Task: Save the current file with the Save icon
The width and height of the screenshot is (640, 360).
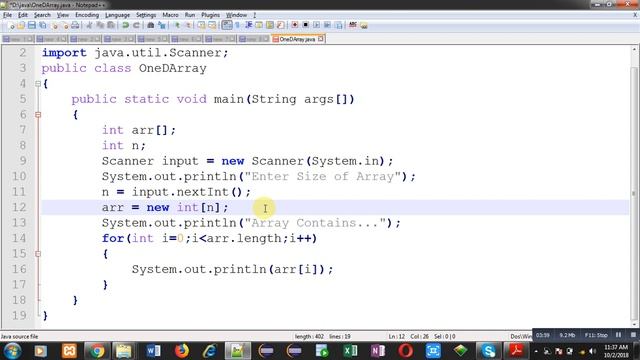Action: 31,25
